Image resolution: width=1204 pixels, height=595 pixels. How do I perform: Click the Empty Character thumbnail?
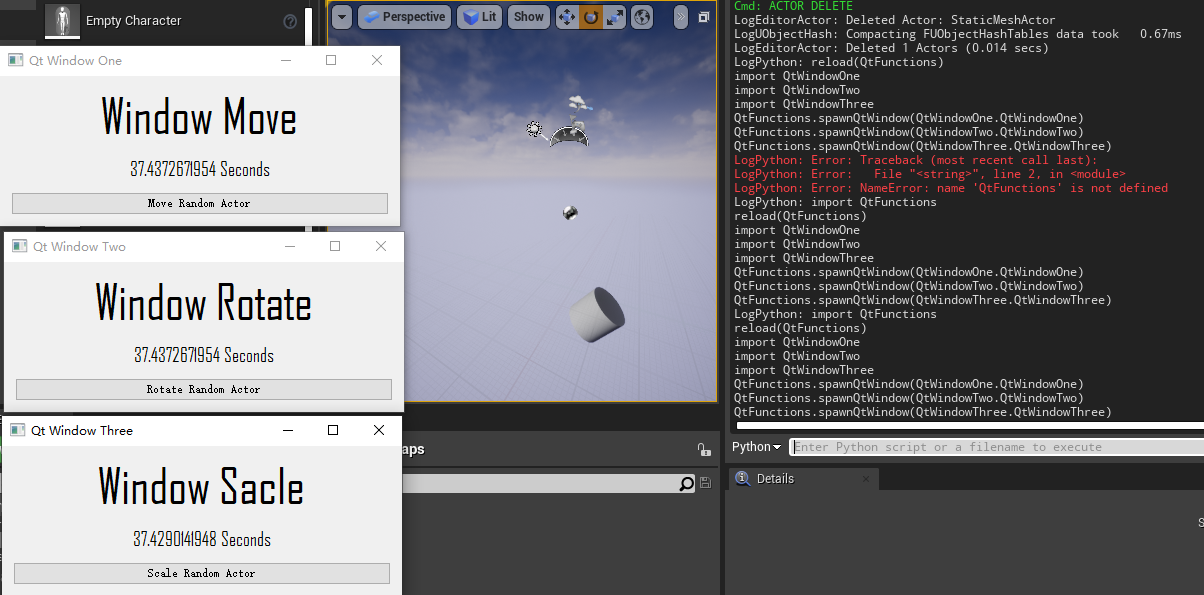pyautogui.click(x=63, y=19)
